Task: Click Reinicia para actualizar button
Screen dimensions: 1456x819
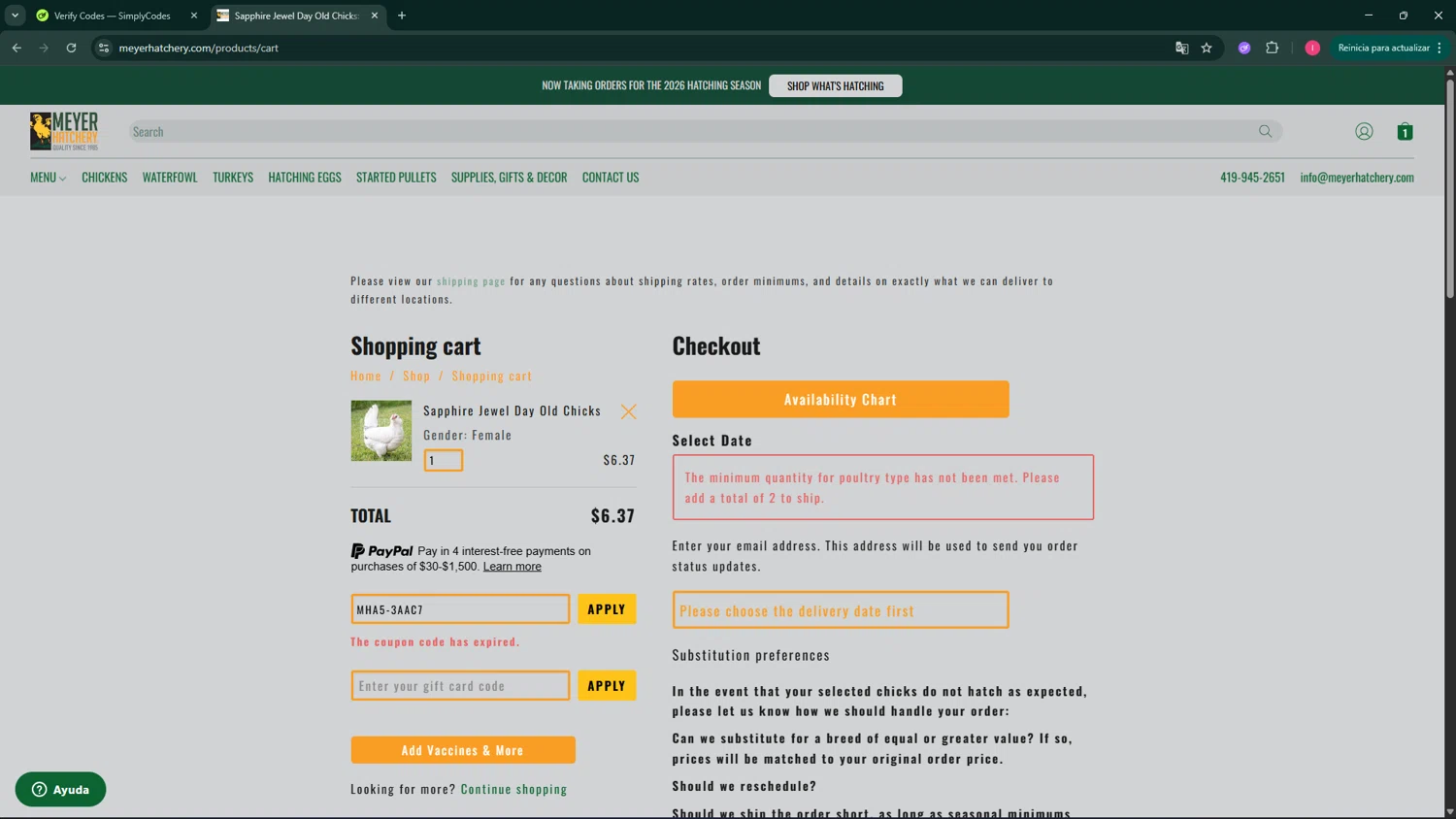Action: pos(1383,48)
